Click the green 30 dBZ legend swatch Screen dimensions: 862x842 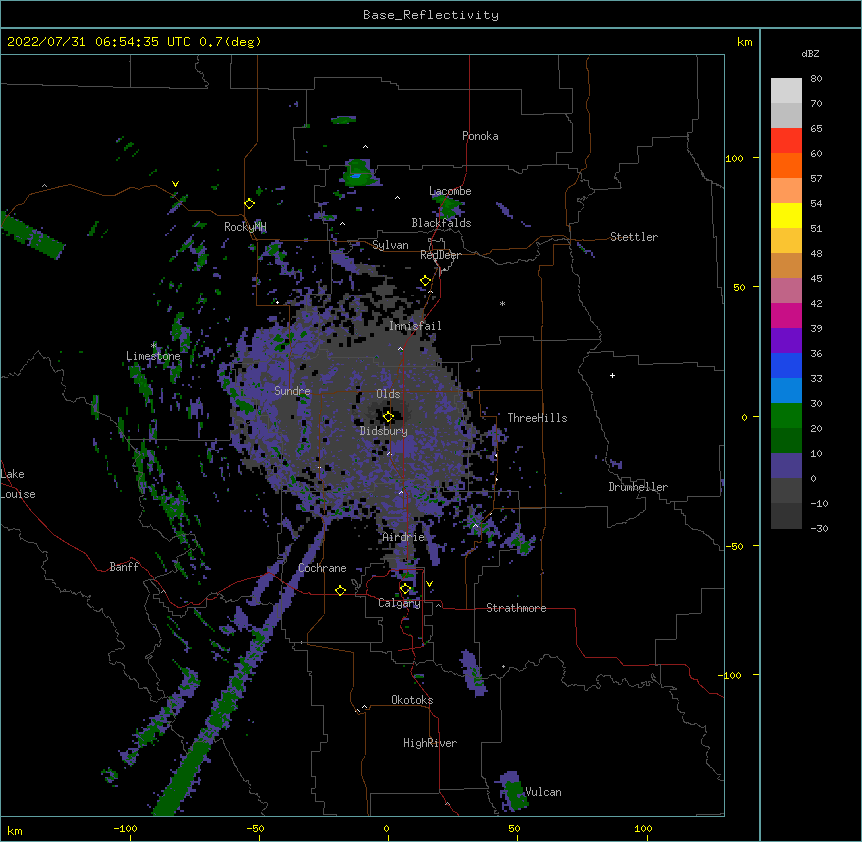pos(786,416)
